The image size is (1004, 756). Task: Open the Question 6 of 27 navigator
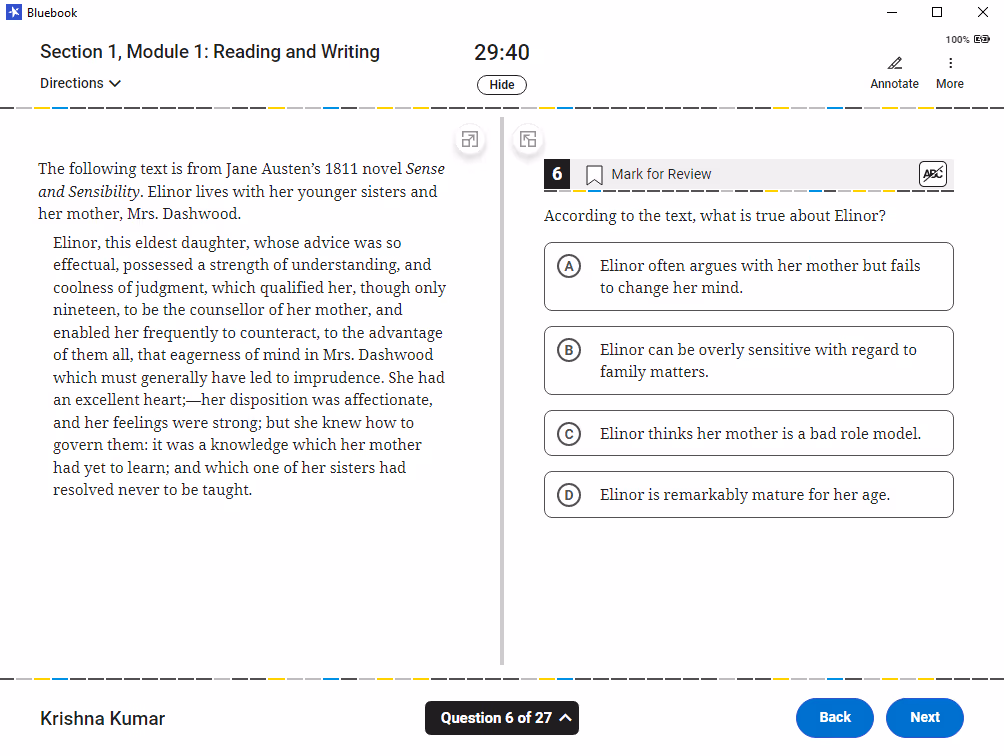point(502,718)
